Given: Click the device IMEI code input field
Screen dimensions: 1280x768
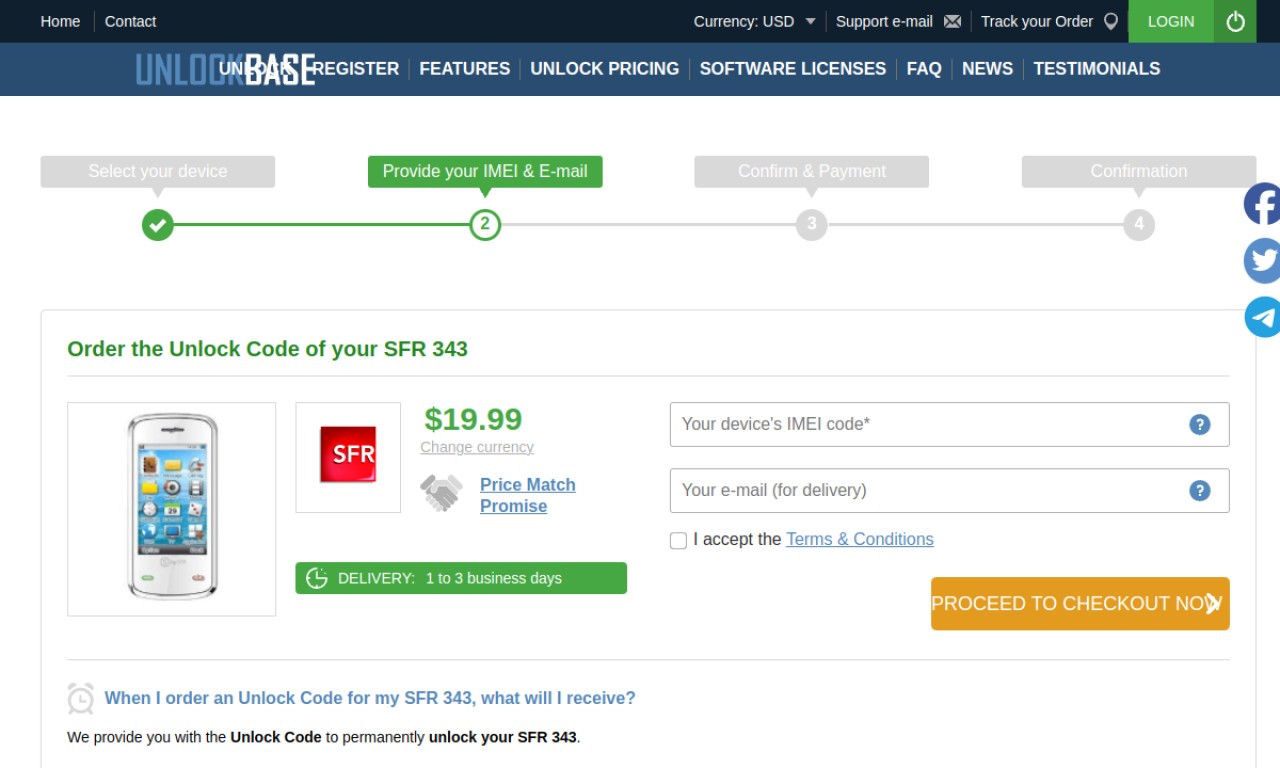Looking at the screenshot, I should [949, 424].
